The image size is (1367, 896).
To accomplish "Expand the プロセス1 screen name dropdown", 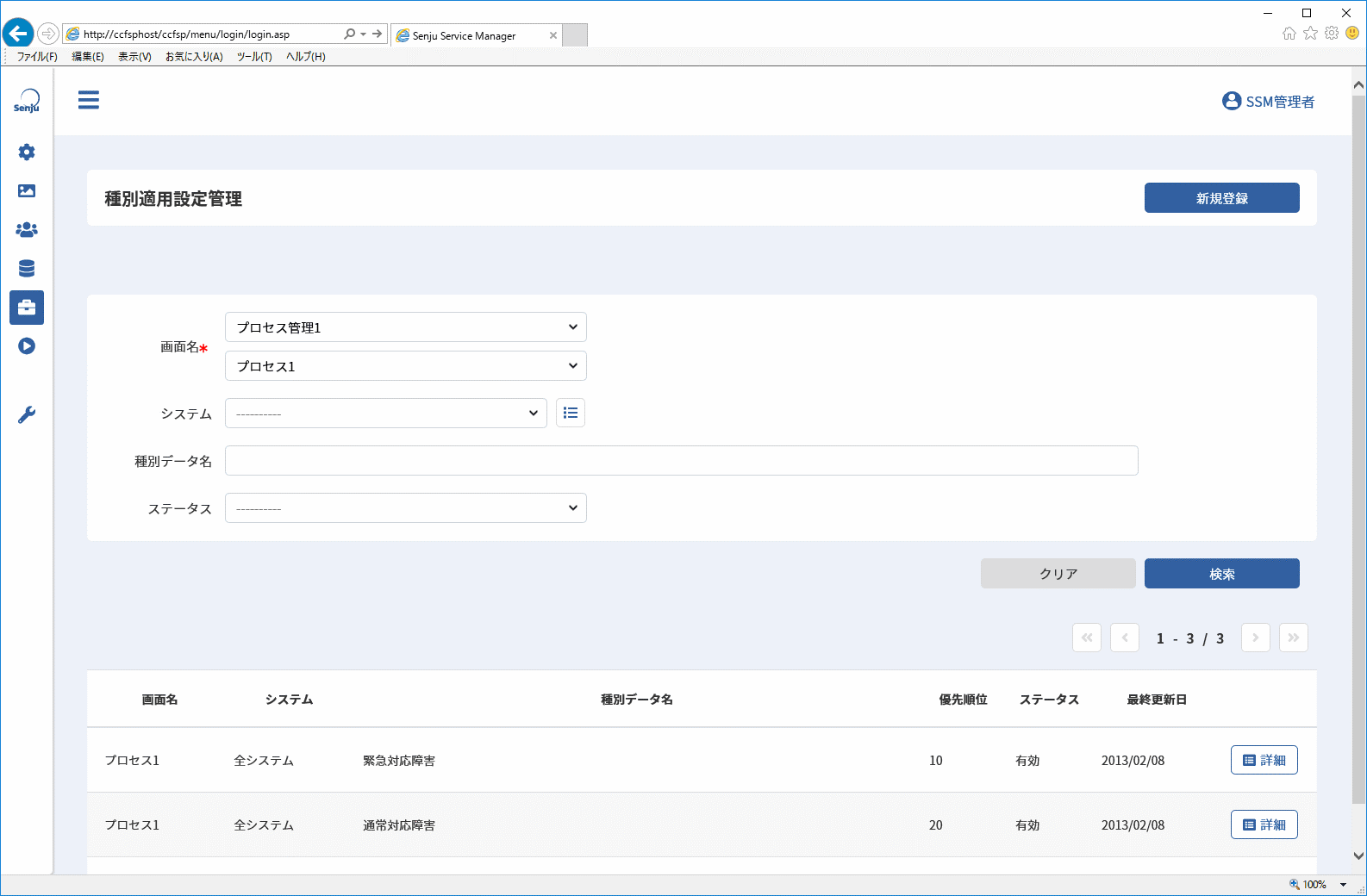I will tap(406, 366).
